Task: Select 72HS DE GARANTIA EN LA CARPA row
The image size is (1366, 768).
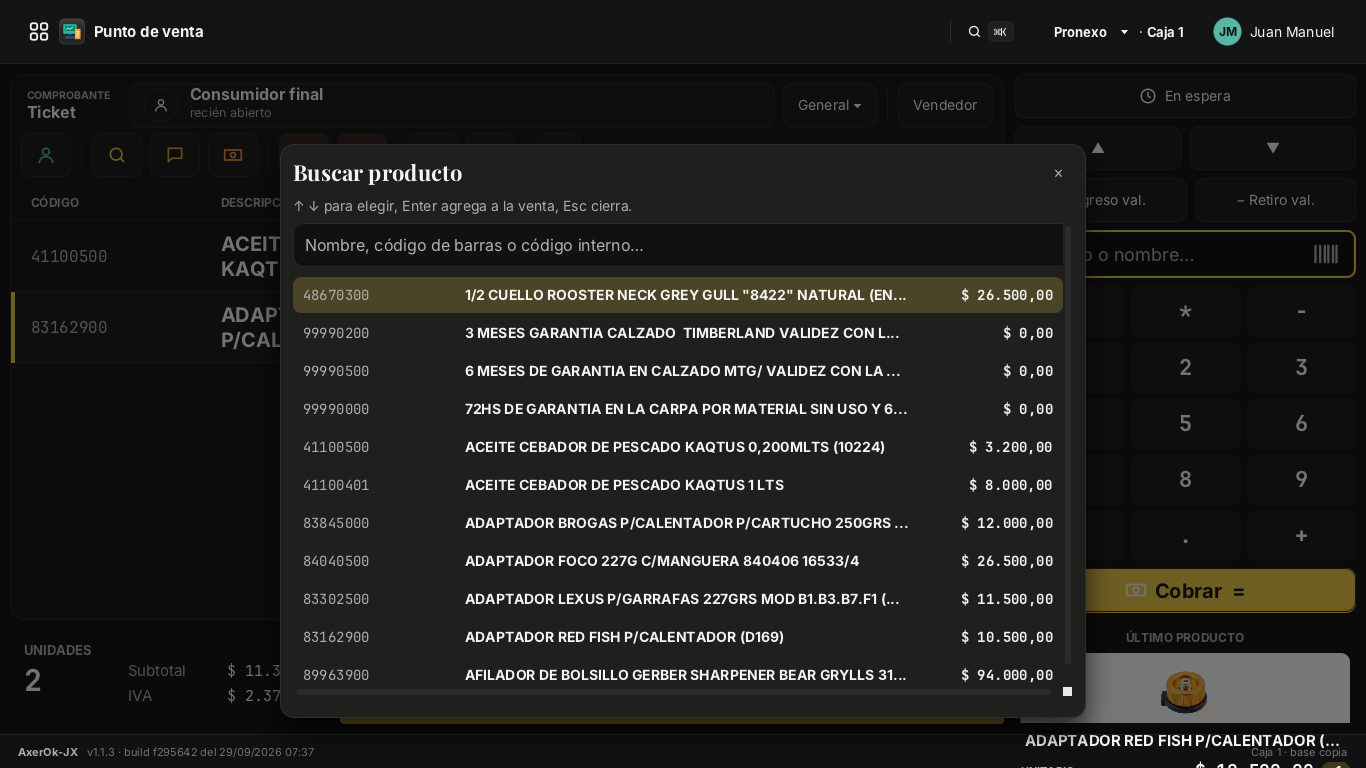Action: pos(678,409)
